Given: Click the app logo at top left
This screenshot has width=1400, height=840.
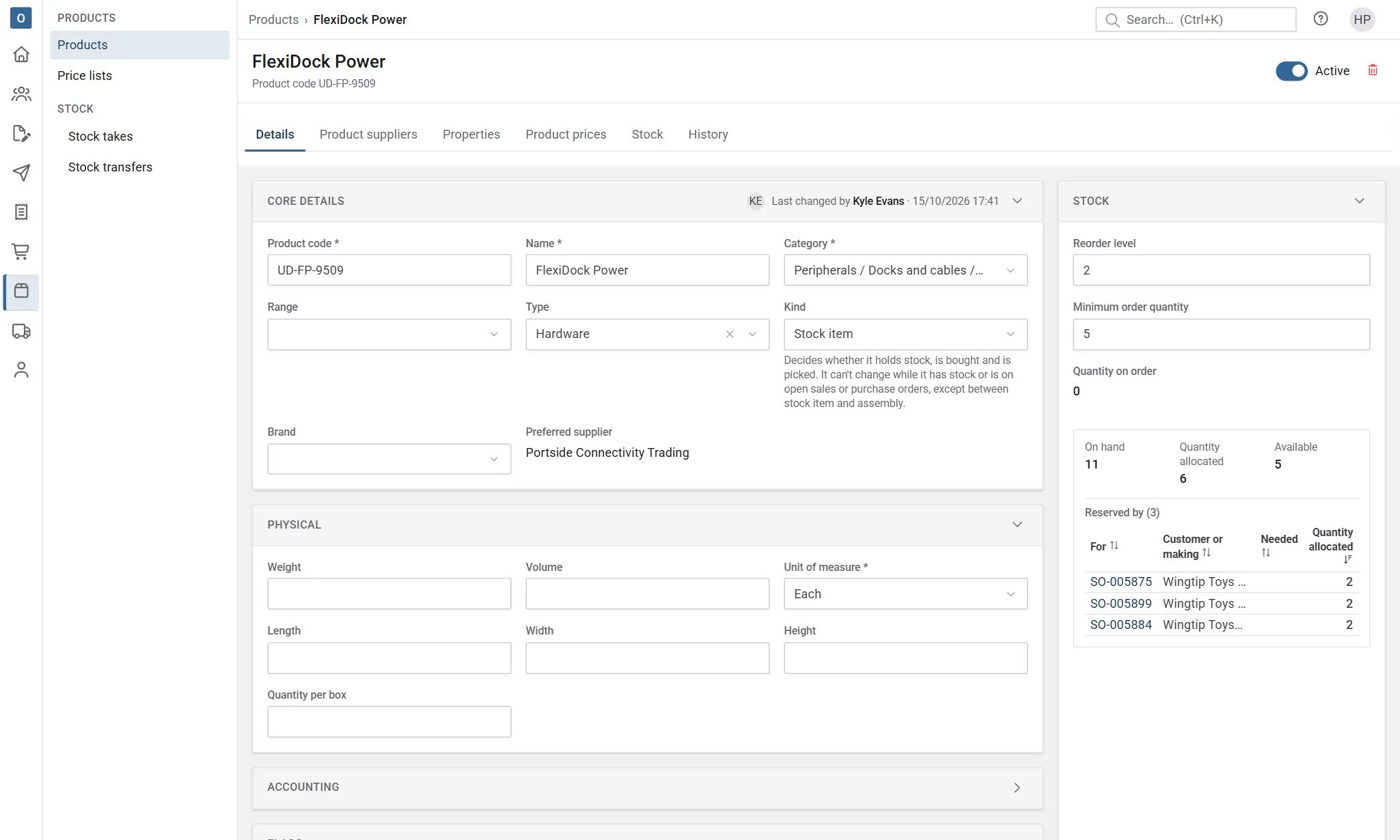Looking at the screenshot, I should coord(20,18).
